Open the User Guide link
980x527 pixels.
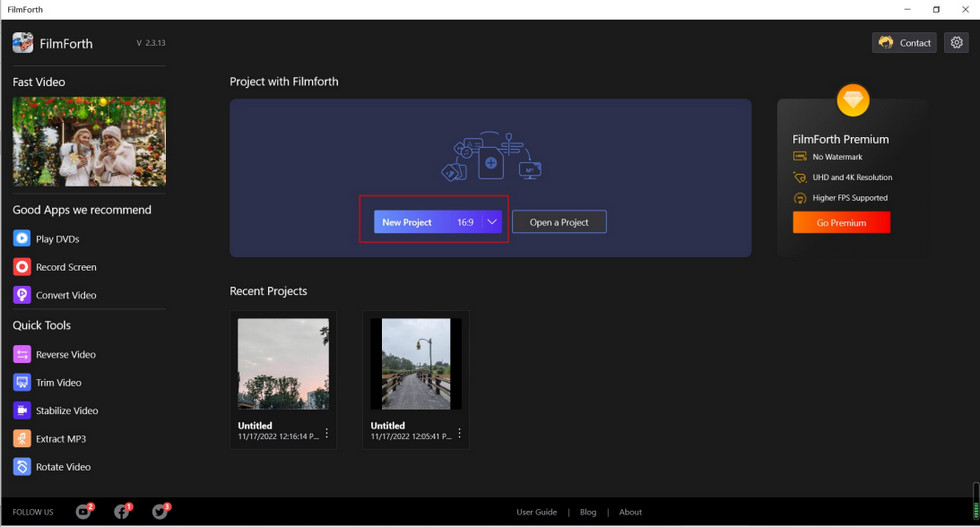coord(536,512)
